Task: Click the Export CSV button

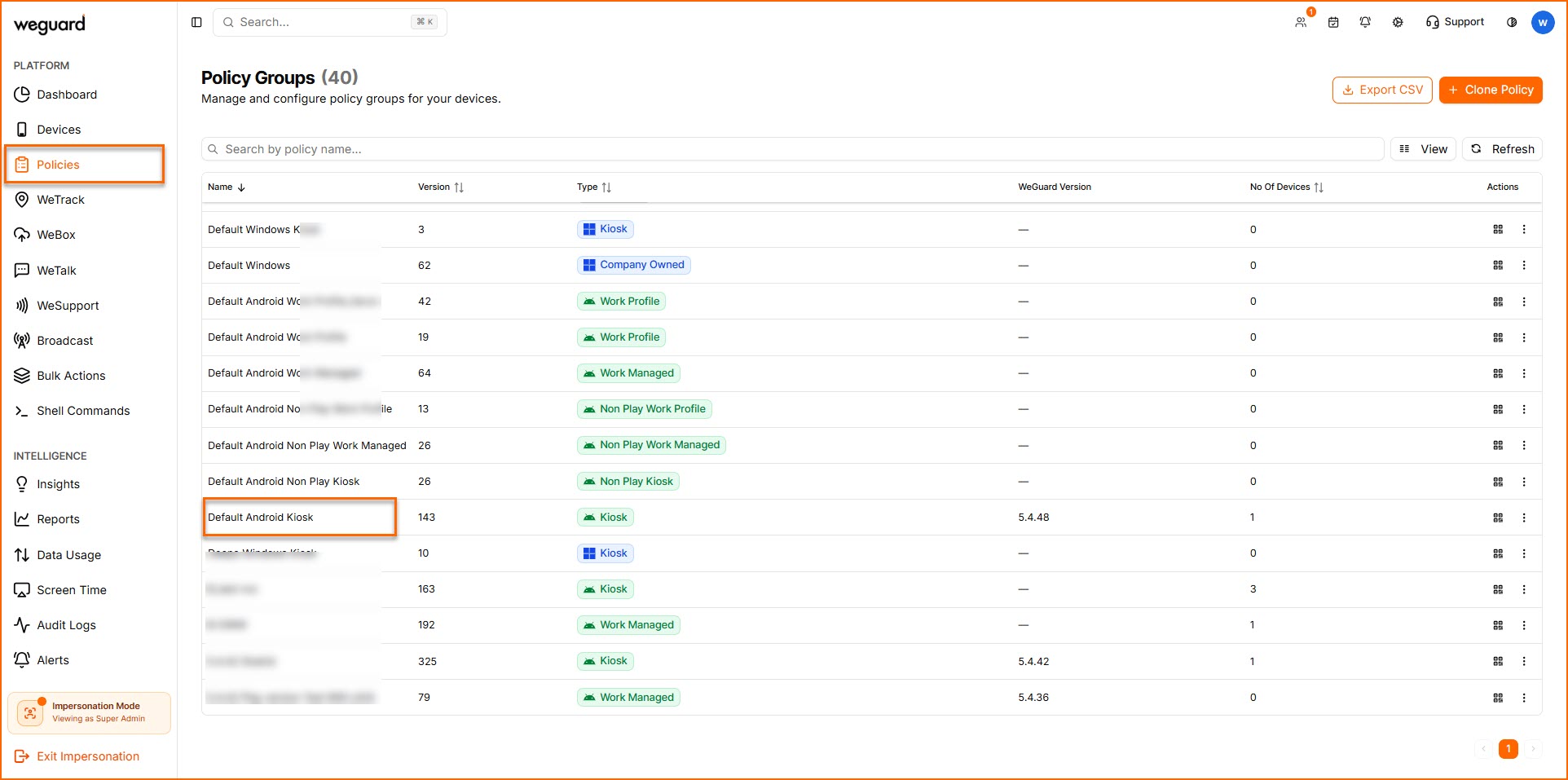Action: tap(1382, 90)
